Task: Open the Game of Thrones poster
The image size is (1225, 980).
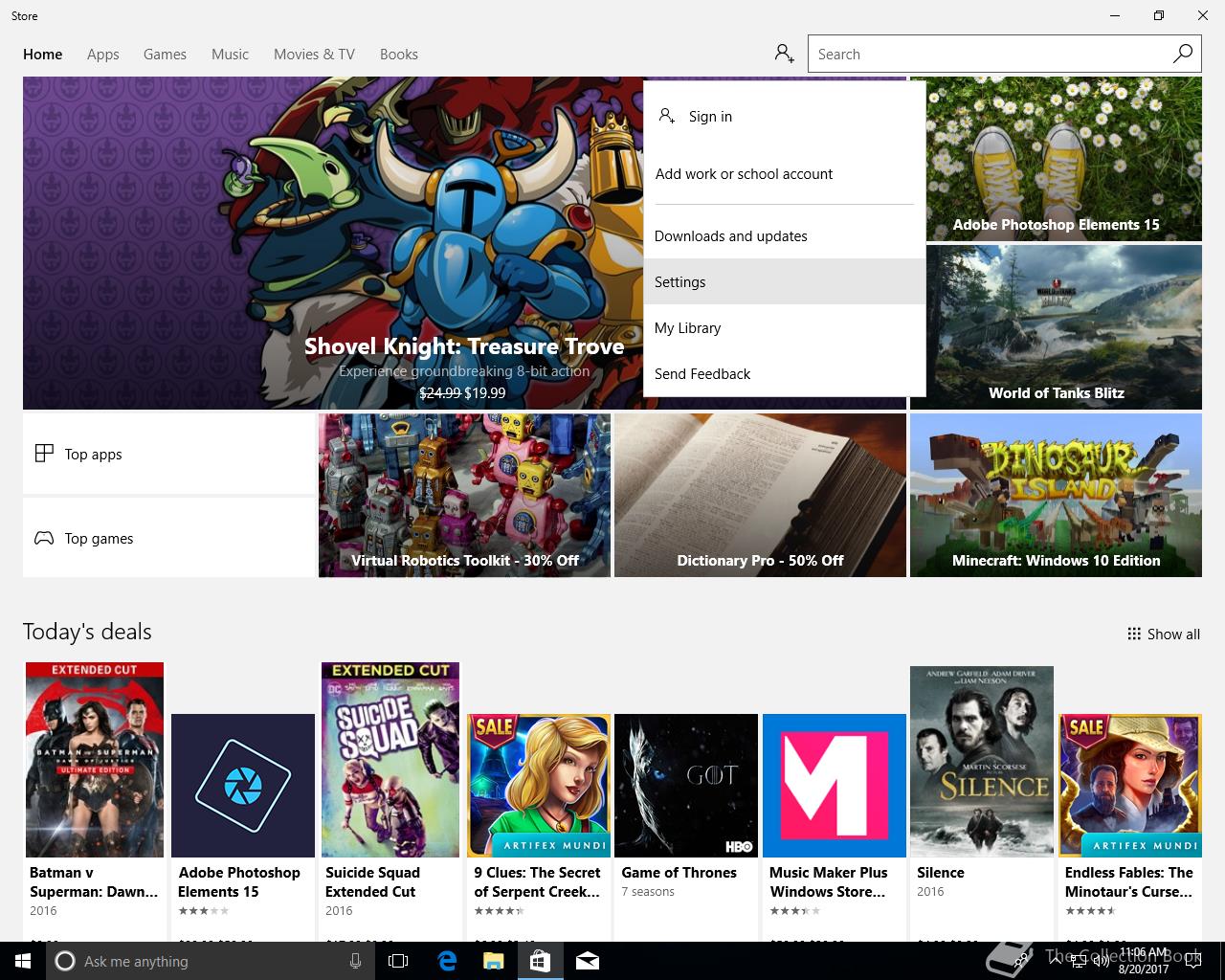Action: 686,786
